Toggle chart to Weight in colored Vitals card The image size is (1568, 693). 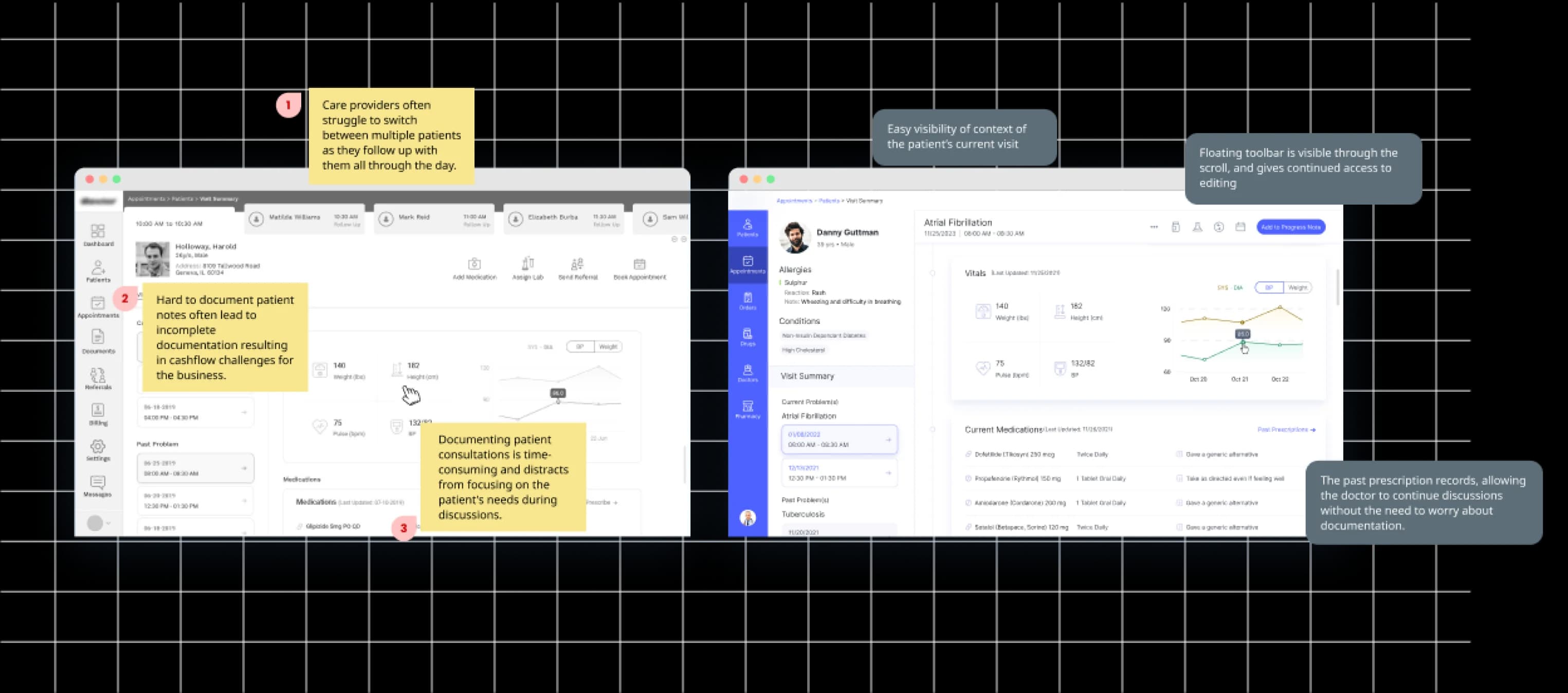point(1297,287)
